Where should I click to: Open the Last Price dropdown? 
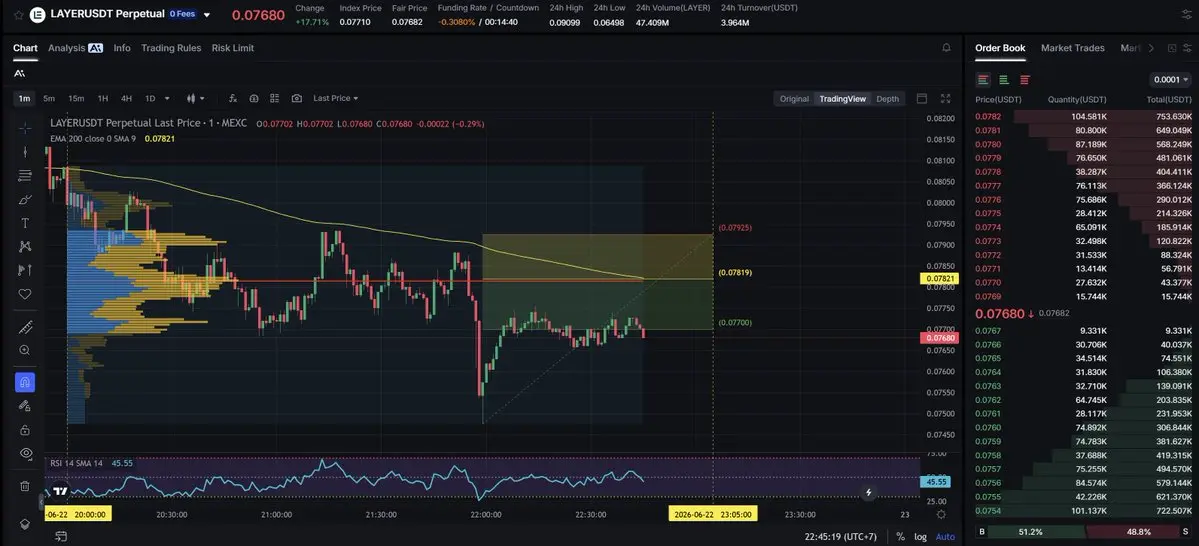point(336,99)
